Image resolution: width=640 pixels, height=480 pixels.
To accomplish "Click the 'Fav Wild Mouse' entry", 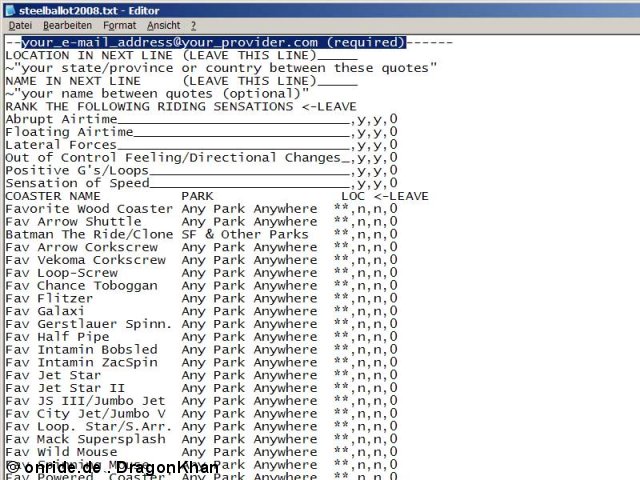I will point(61,452).
